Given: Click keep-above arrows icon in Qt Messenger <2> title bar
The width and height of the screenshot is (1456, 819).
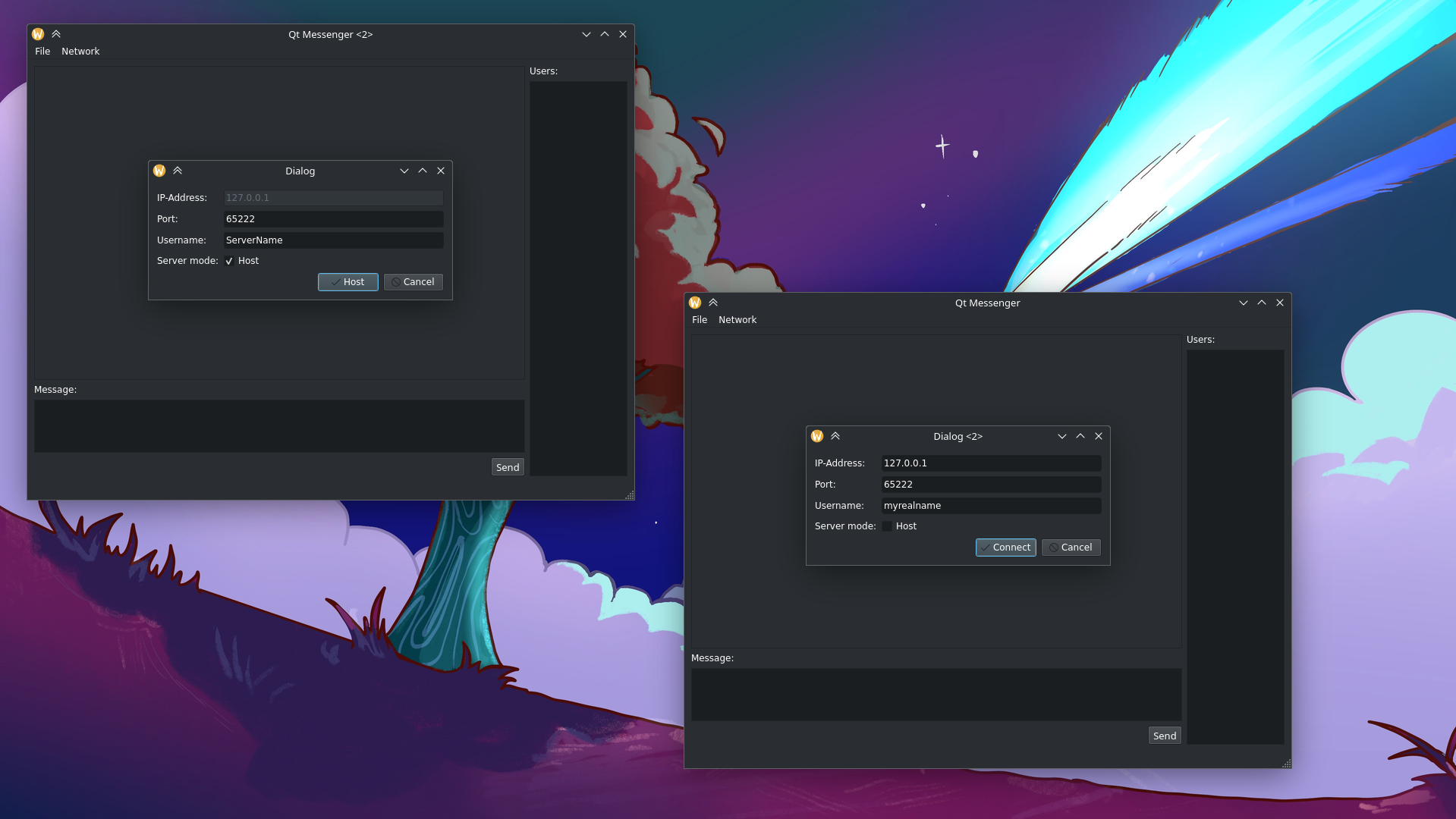Looking at the screenshot, I should pos(56,34).
